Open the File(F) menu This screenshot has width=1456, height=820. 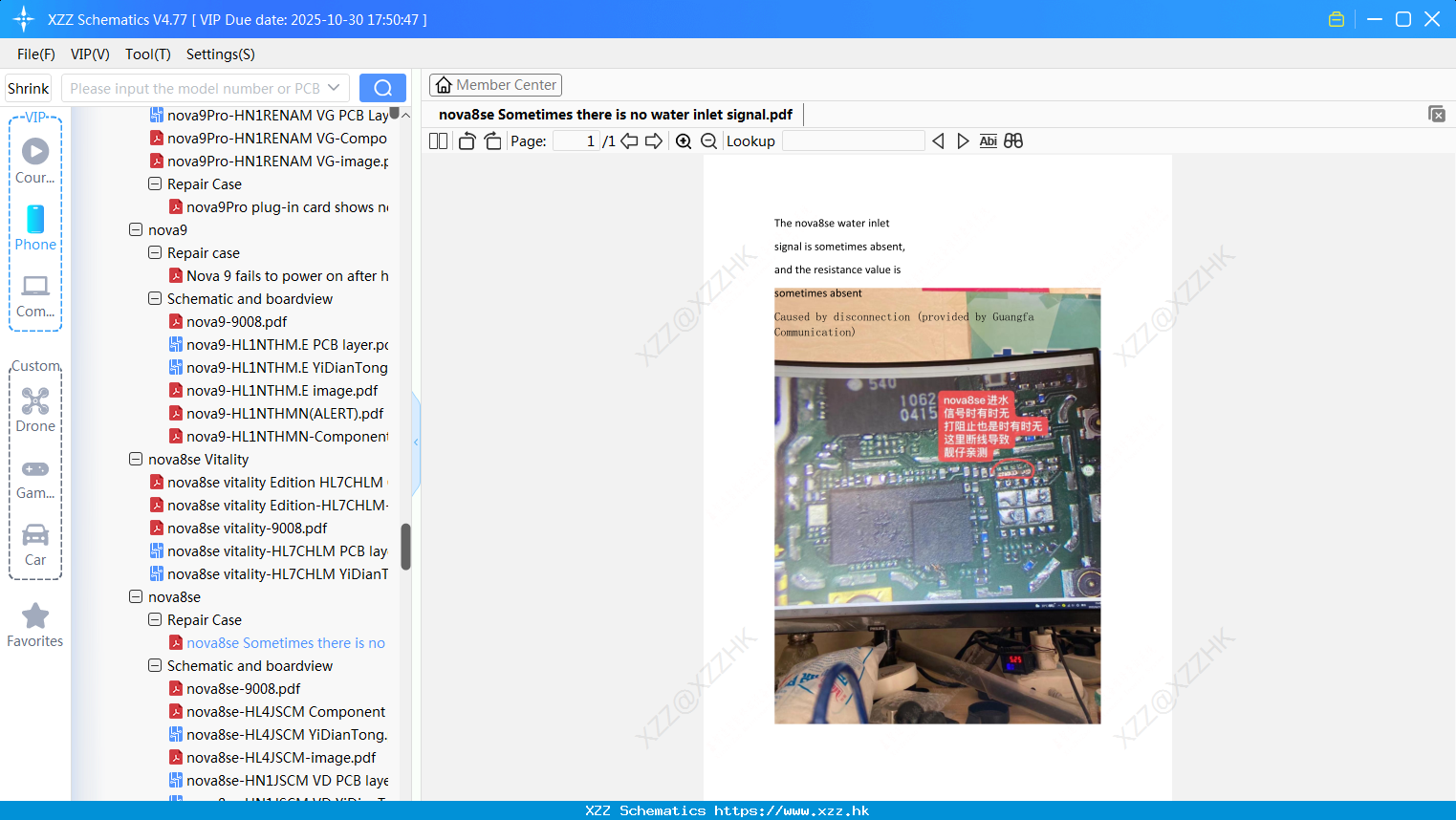(x=36, y=54)
